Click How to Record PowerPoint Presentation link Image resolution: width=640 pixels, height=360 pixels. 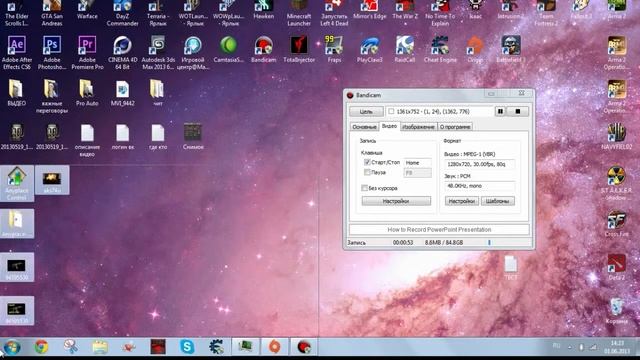(x=439, y=230)
